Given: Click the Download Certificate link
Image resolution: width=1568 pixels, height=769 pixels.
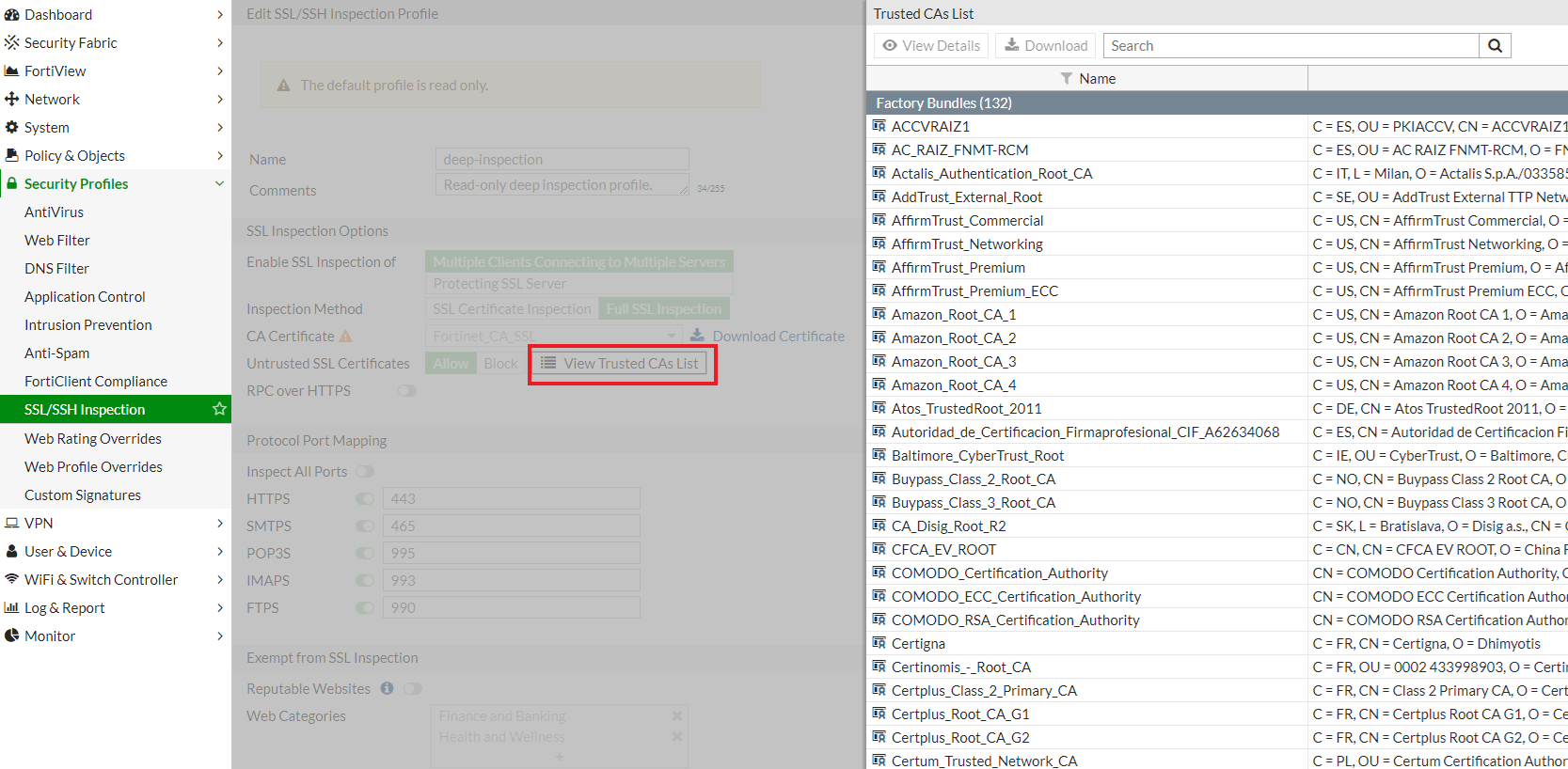Looking at the screenshot, I should tap(768, 337).
